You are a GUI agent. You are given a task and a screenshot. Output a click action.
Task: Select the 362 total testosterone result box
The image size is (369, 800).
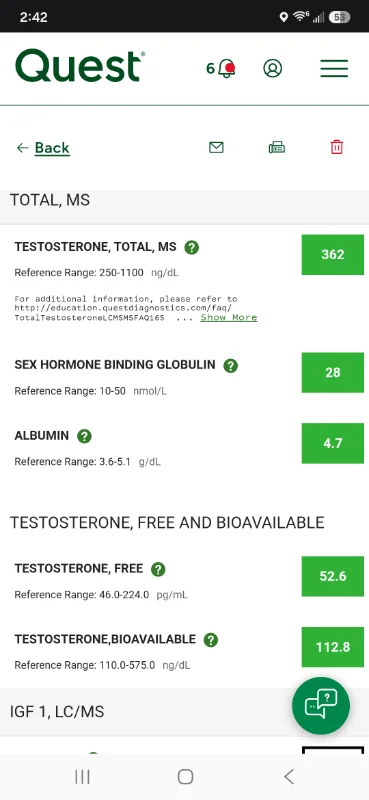coord(333,255)
